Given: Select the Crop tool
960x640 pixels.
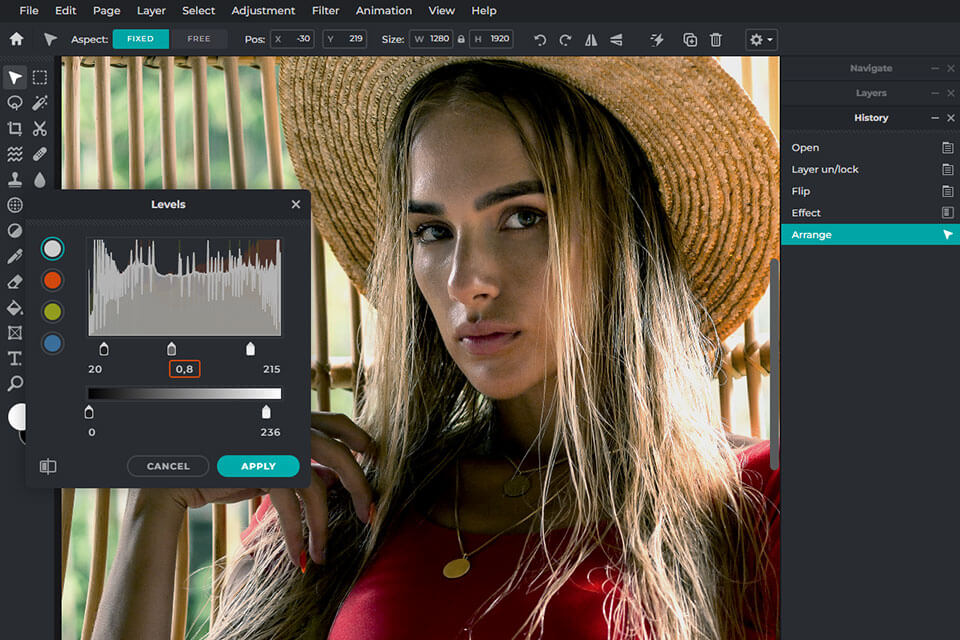Looking at the screenshot, I should pos(15,128).
